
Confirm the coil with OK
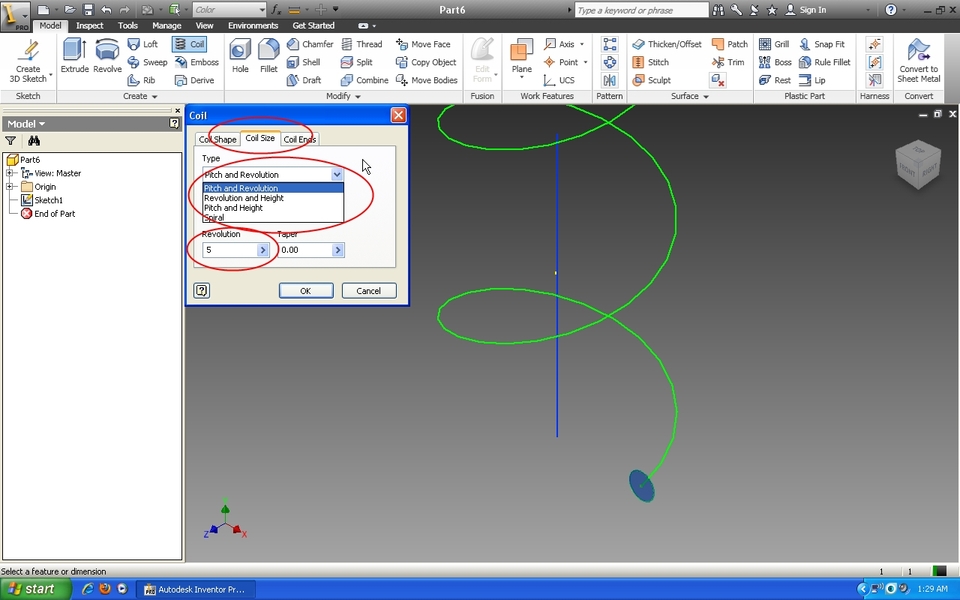tap(306, 290)
